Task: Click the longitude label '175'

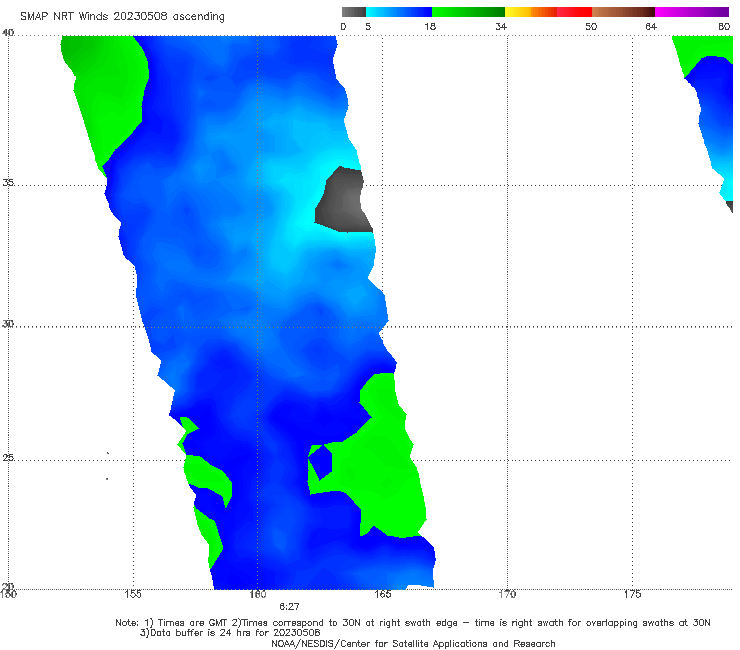Action: (x=632, y=594)
